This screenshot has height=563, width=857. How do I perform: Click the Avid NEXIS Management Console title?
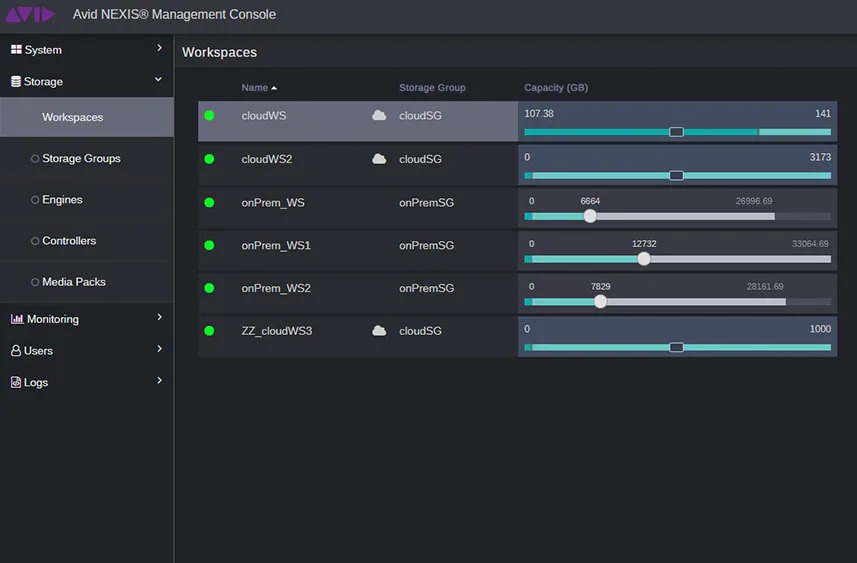pos(174,14)
